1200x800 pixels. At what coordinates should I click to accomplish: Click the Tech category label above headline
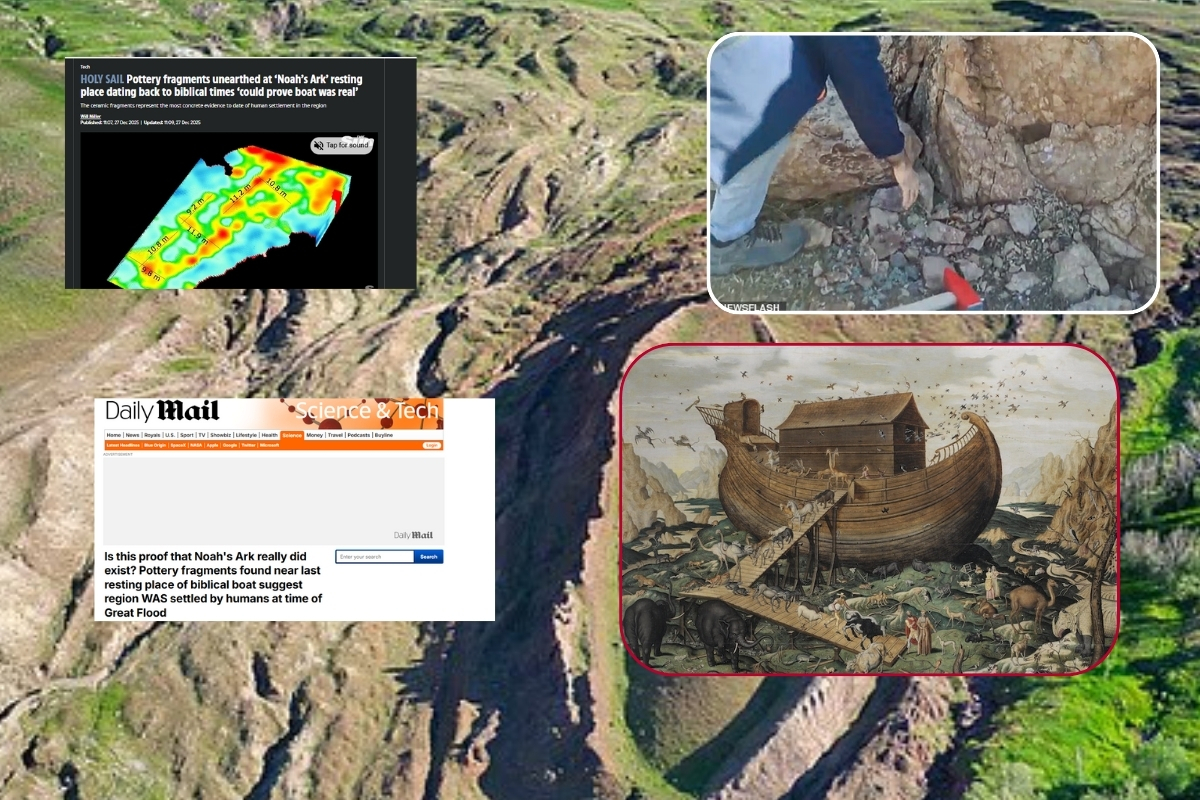coord(85,66)
